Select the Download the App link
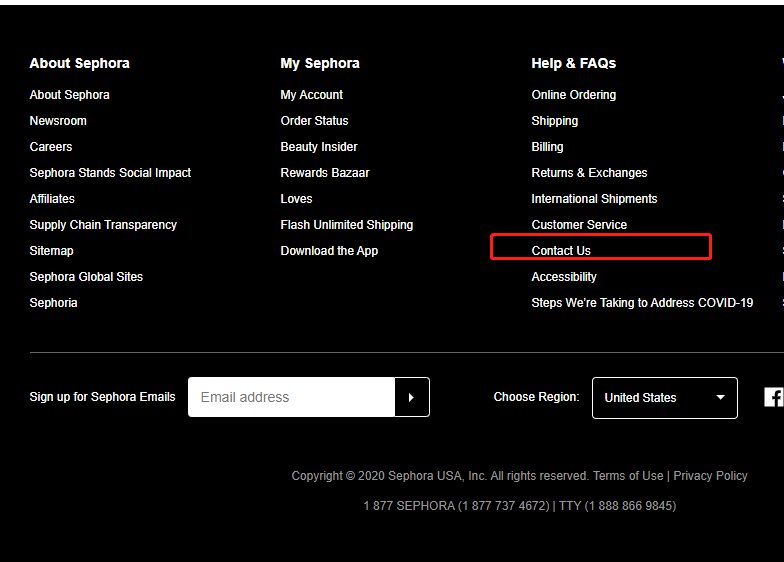The image size is (784, 562). 330,251
